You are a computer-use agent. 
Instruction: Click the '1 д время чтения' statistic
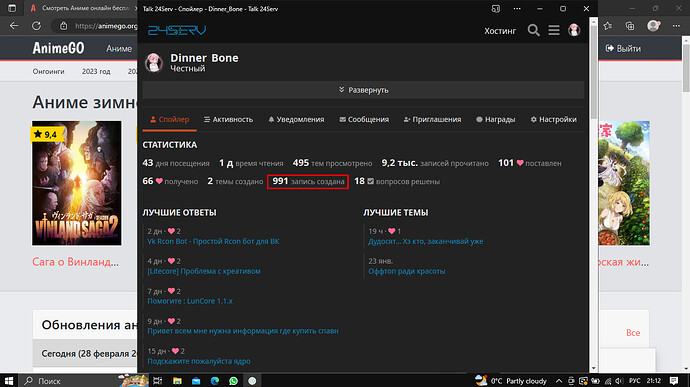pos(251,163)
